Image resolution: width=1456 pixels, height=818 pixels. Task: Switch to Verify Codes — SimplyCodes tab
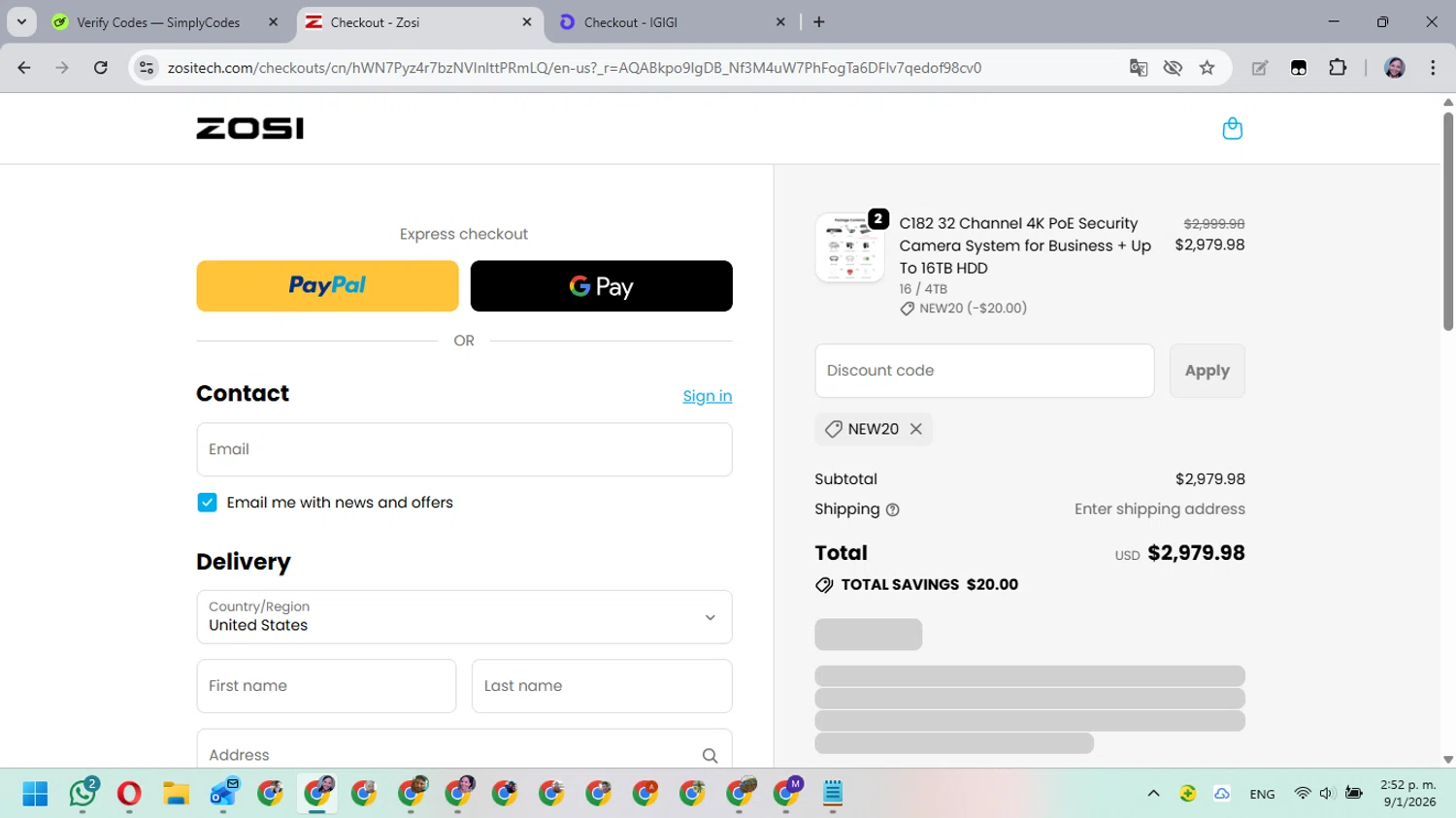(160, 22)
